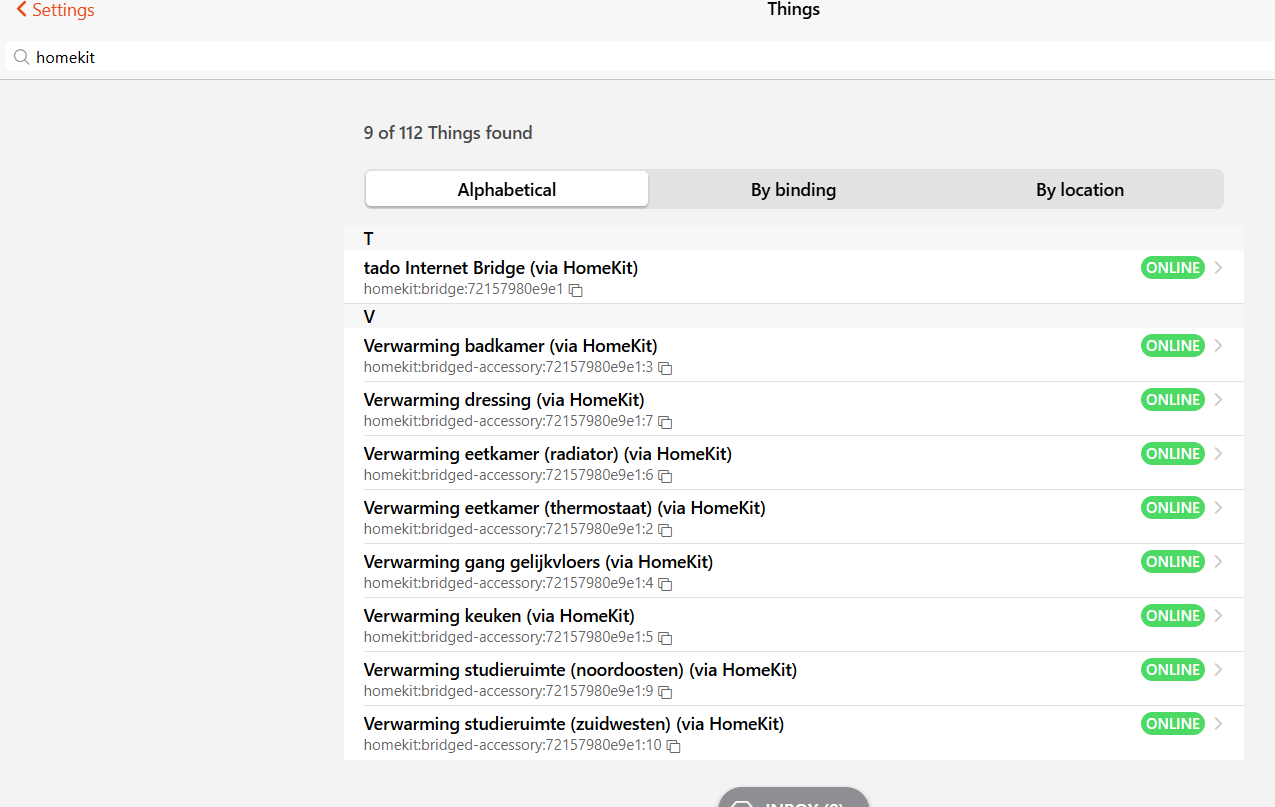Open the tado Internet Bridge thing
This screenshot has width=1275, height=807.
click(794, 277)
